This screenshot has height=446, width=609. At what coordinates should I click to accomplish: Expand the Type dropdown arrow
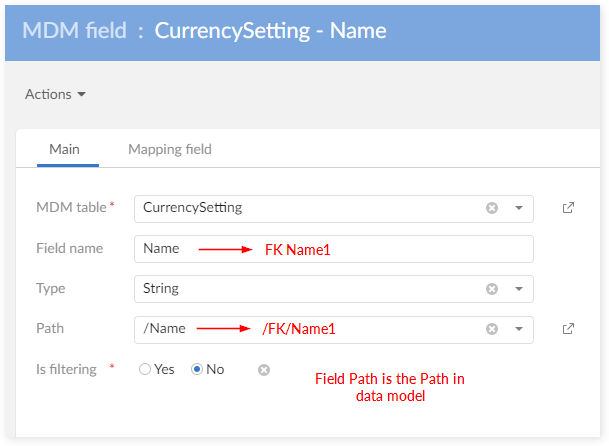point(519,289)
